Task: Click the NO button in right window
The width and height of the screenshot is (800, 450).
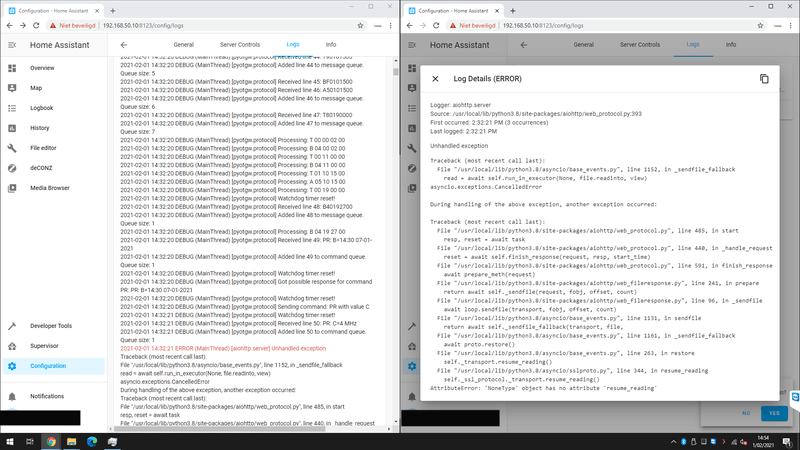Action: tap(746, 413)
